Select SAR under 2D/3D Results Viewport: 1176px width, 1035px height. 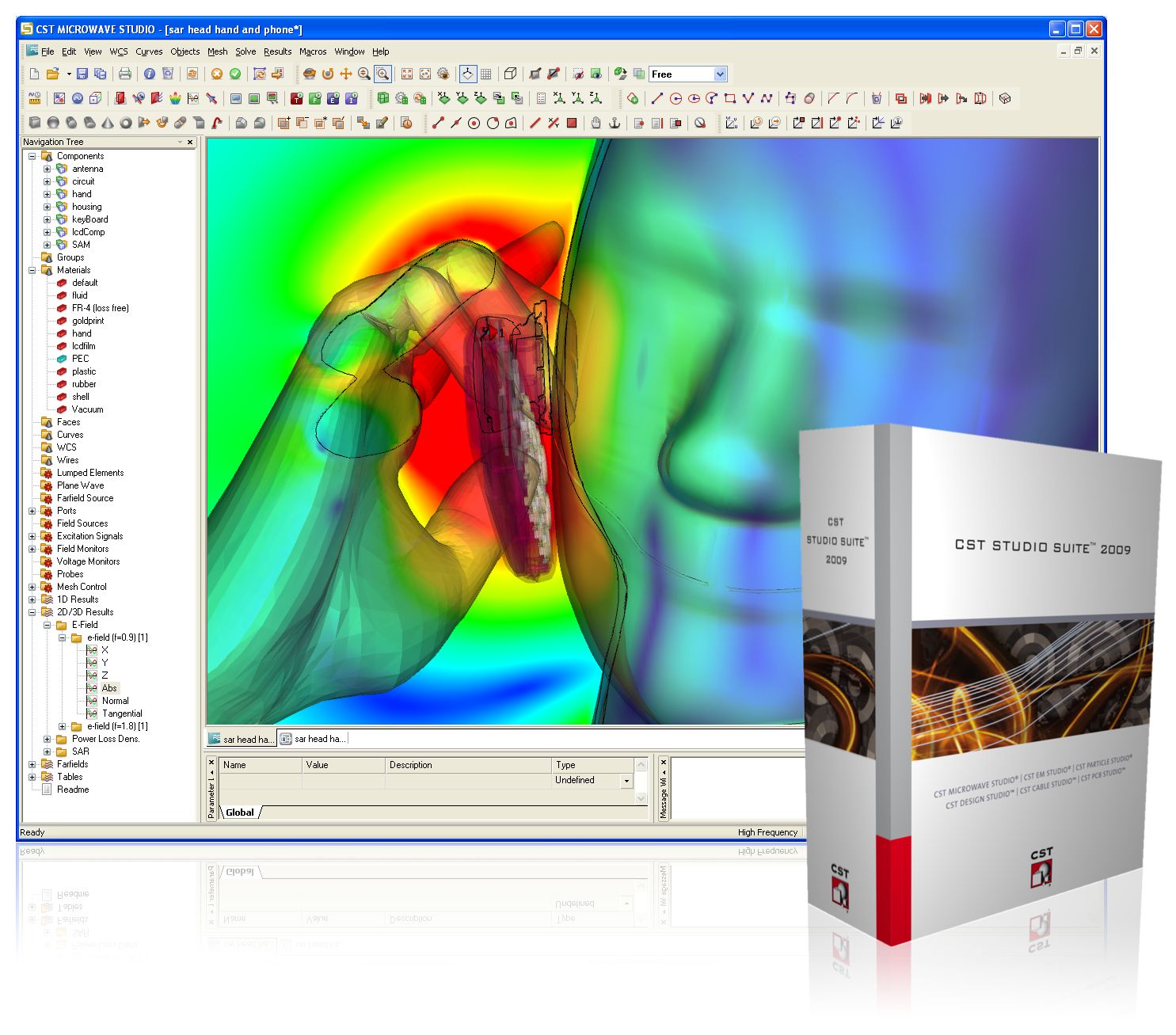pos(81,752)
